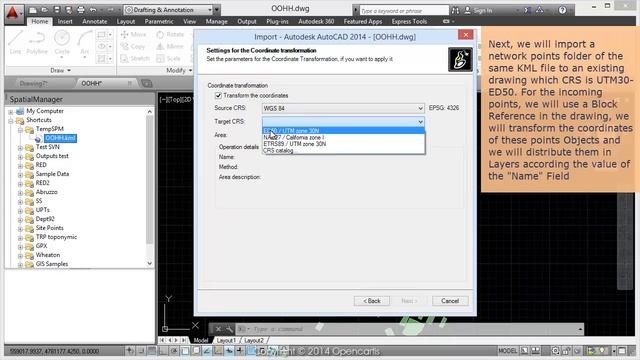Click the search binoculars icon

pos(456,10)
